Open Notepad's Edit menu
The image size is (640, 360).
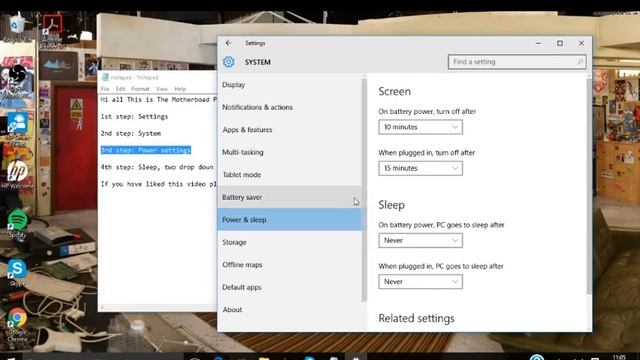(120, 89)
